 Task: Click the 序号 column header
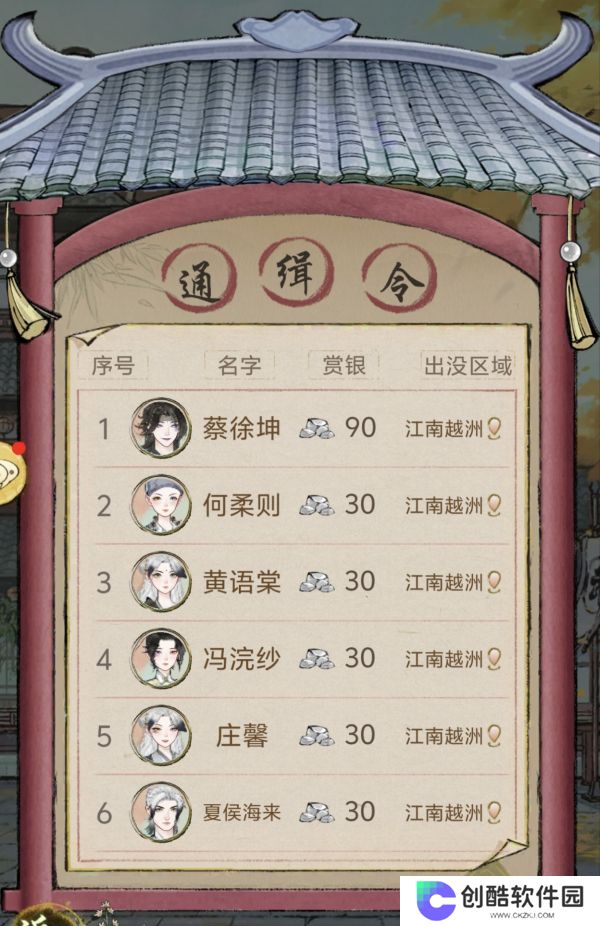113,366
